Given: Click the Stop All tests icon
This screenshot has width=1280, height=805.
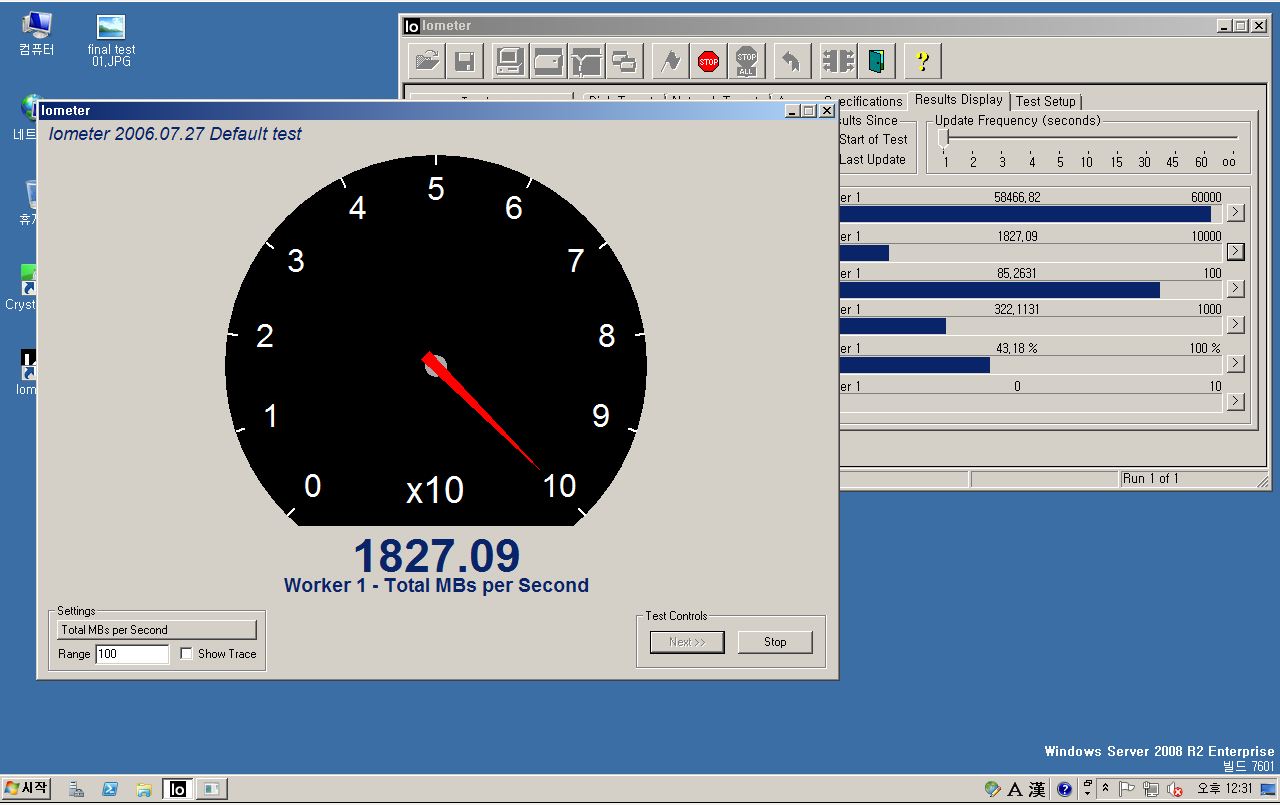Looking at the screenshot, I should pyautogui.click(x=746, y=61).
